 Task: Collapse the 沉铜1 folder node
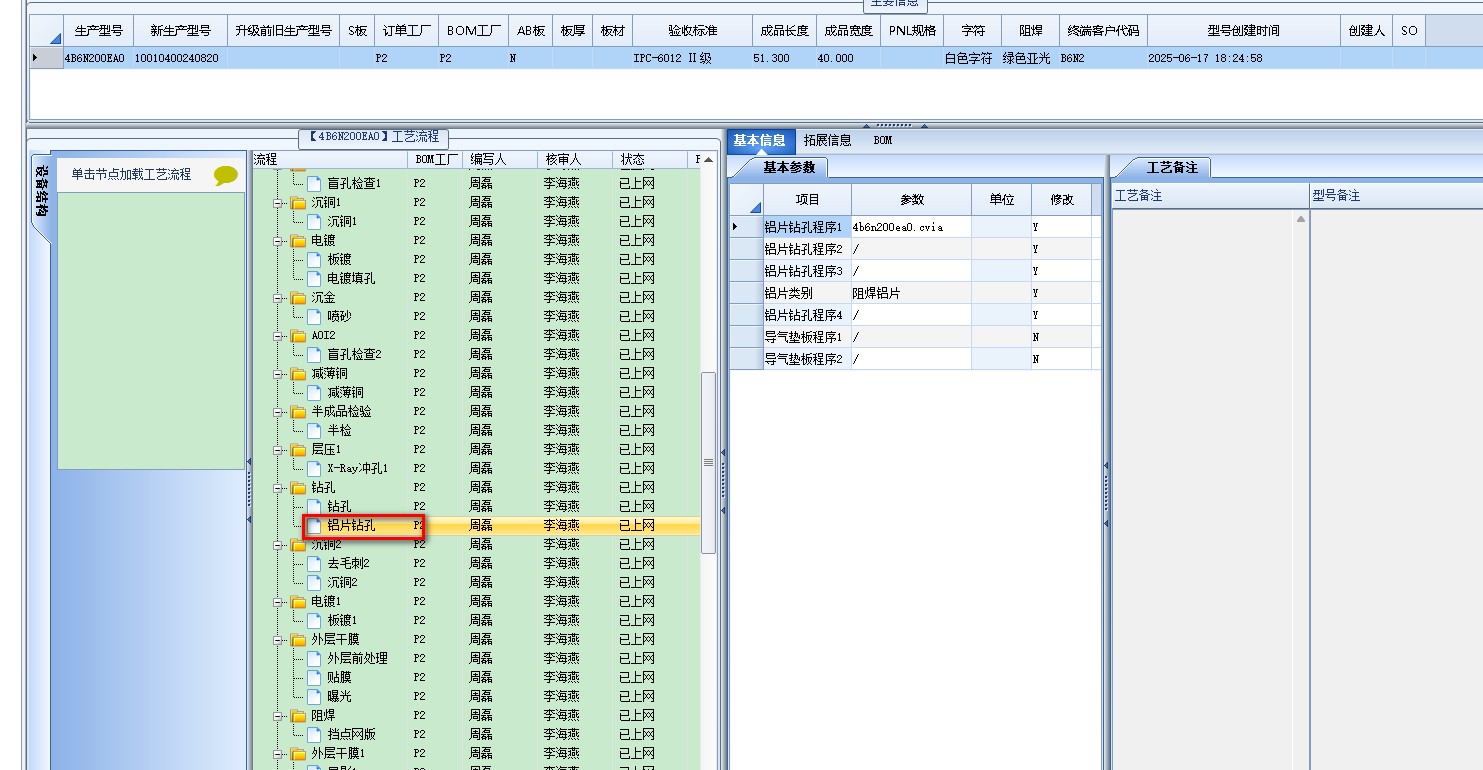point(279,202)
